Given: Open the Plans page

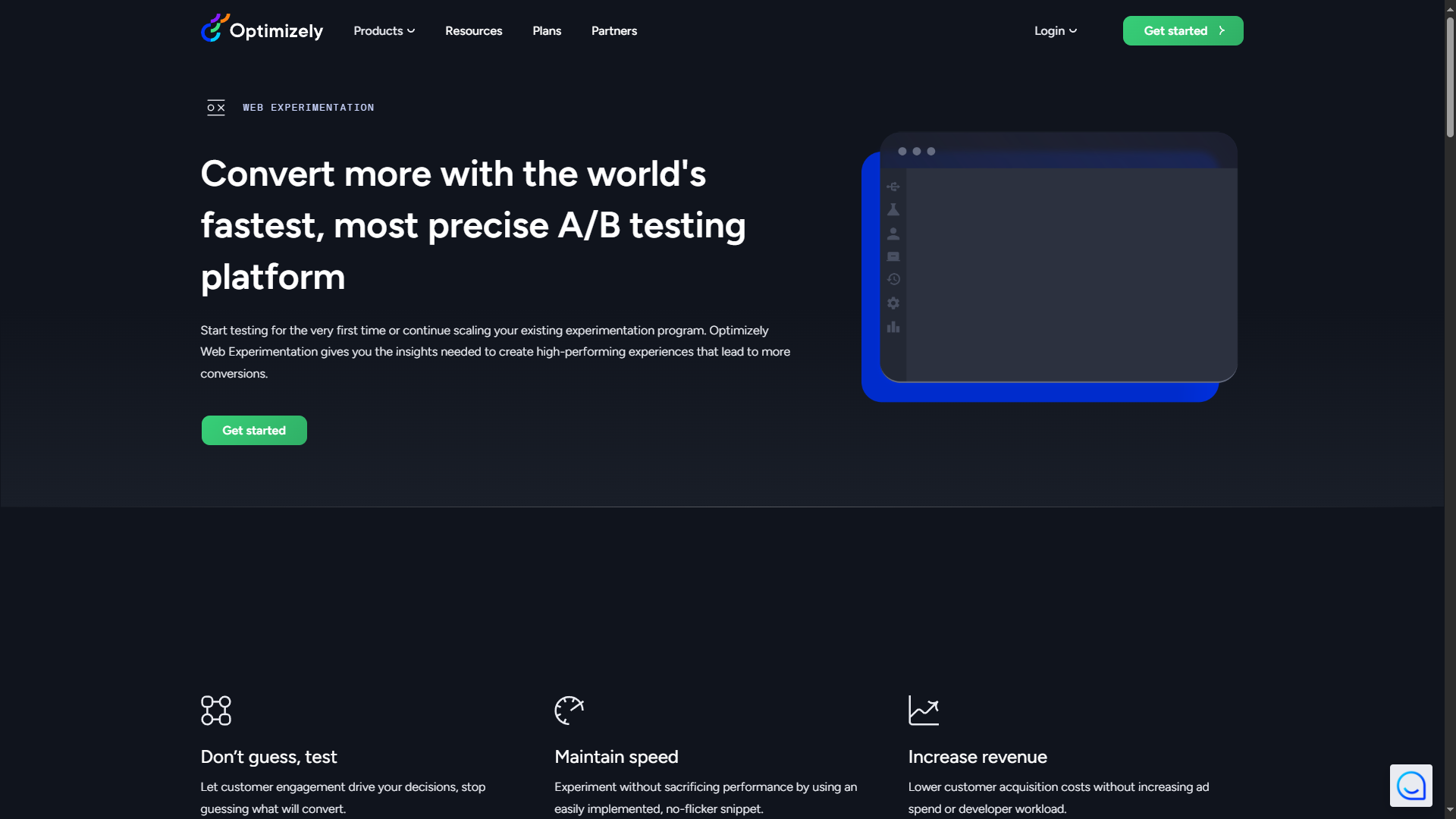Looking at the screenshot, I should [x=547, y=31].
